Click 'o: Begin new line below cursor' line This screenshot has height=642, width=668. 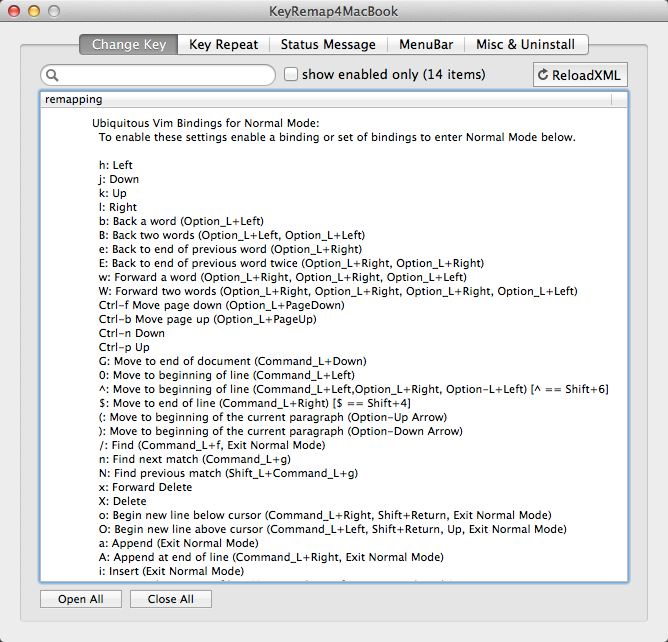coord(325,515)
